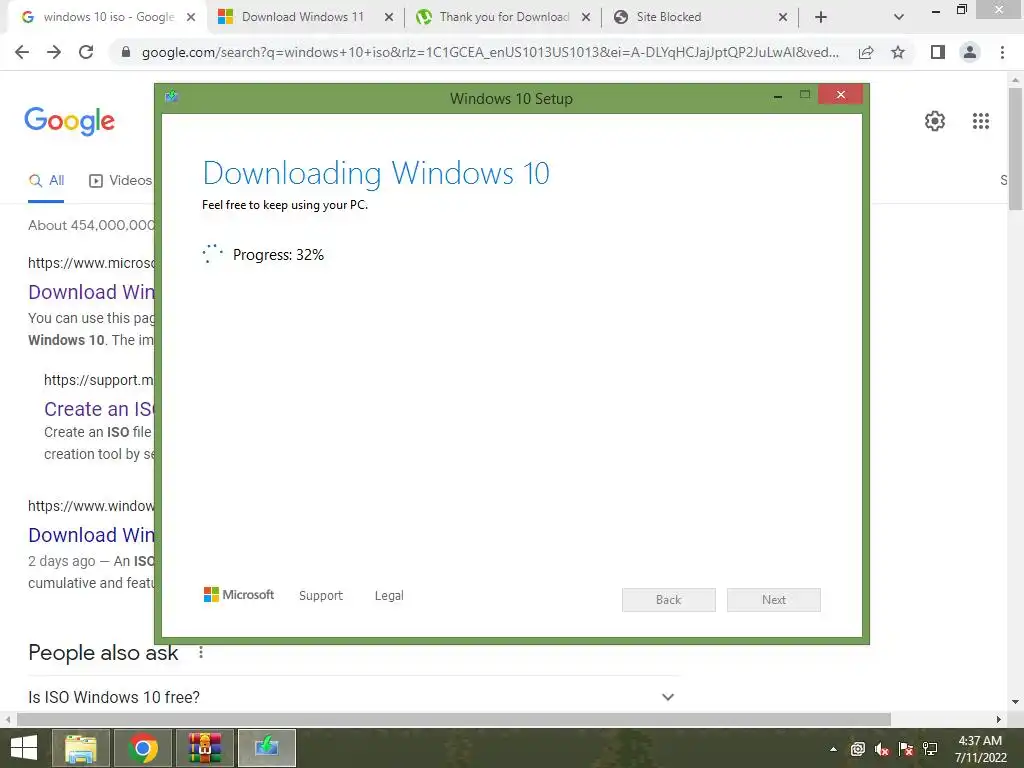This screenshot has width=1024, height=768.
Task: Click the page vertical scrollbar thumb
Action: (1016, 149)
